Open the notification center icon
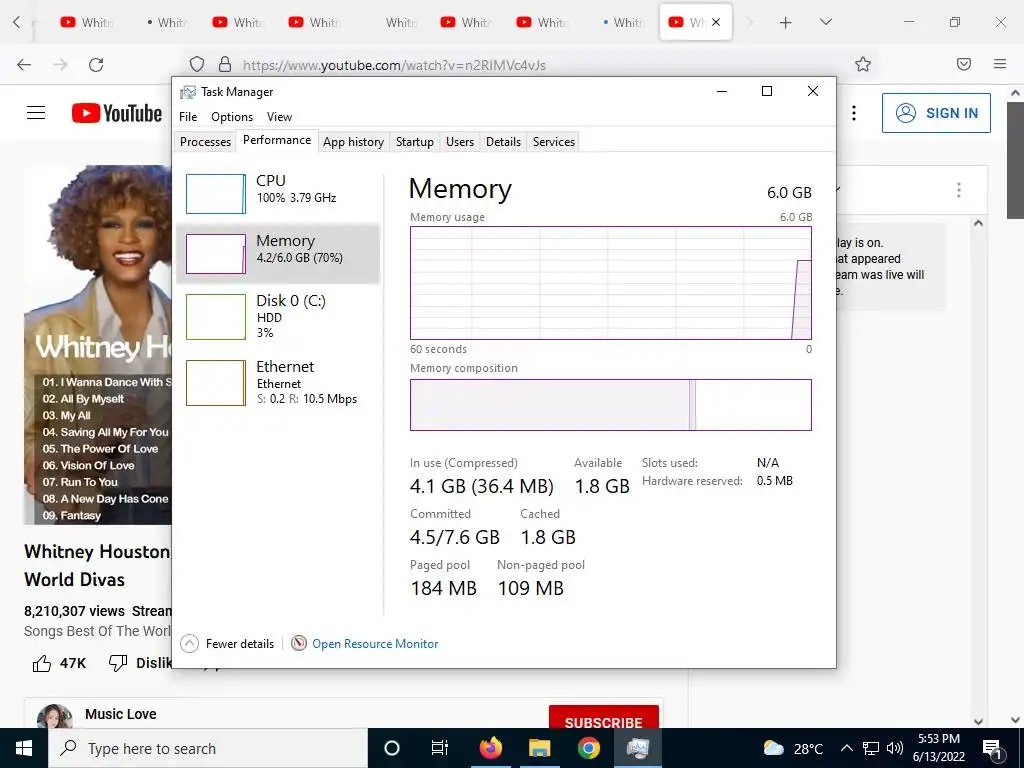The width and height of the screenshot is (1024, 768). click(x=993, y=749)
